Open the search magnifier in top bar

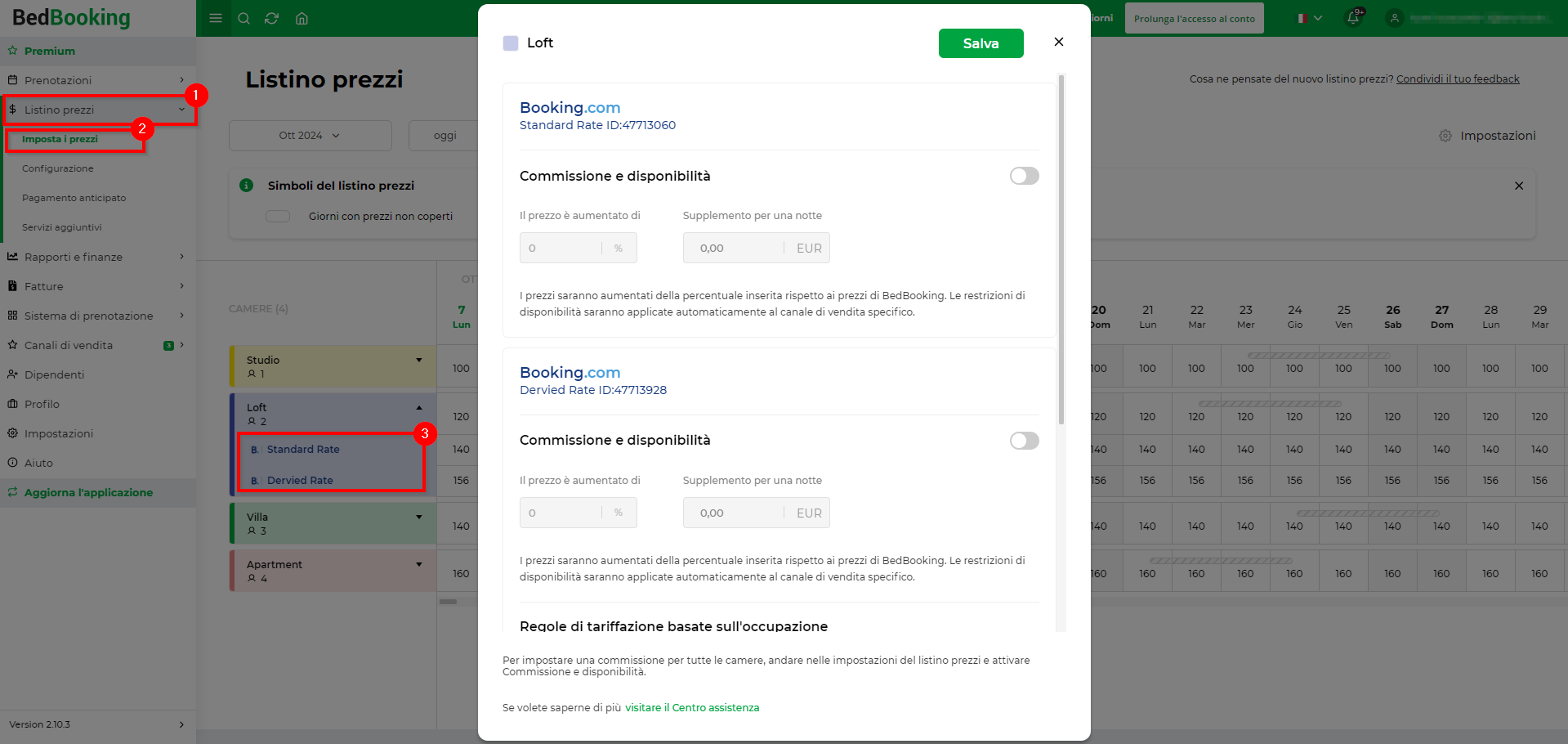tap(243, 18)
